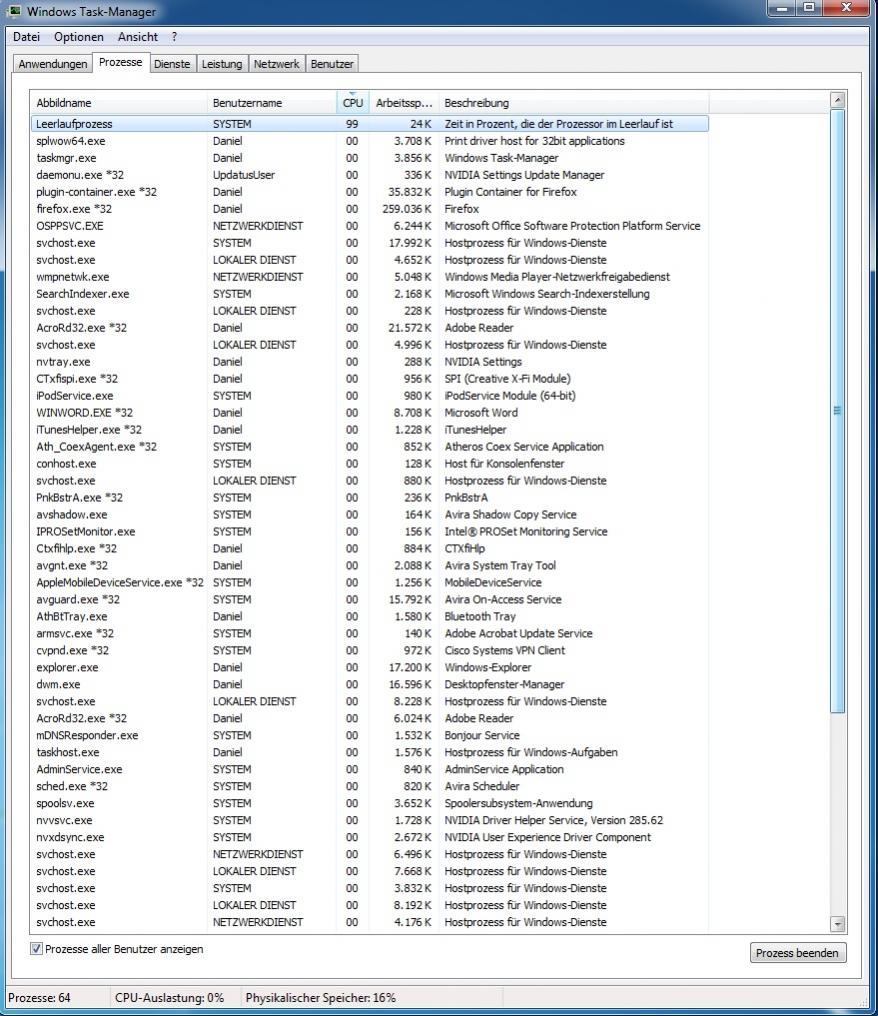
Task: Select the armsvc.exe *32 process
Action: click(x=369, y=633)
